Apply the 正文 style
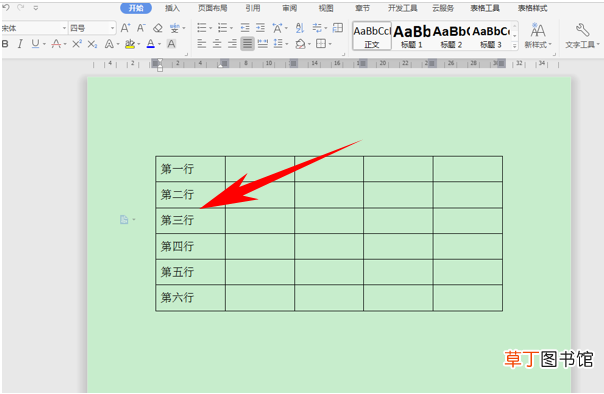604x394 pixels. [372, 36]
